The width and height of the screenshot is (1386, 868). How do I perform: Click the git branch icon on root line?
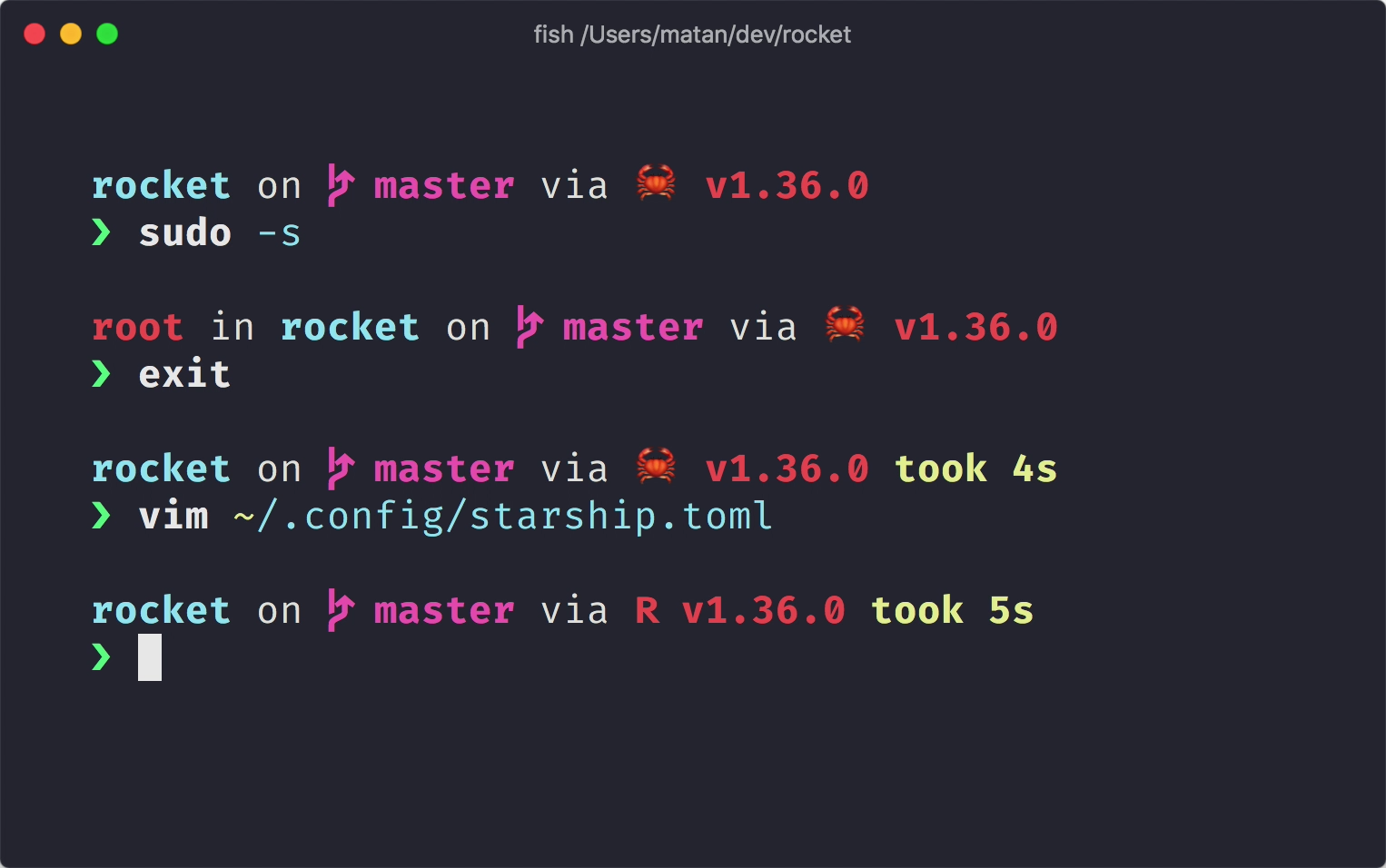pos(529,327)
